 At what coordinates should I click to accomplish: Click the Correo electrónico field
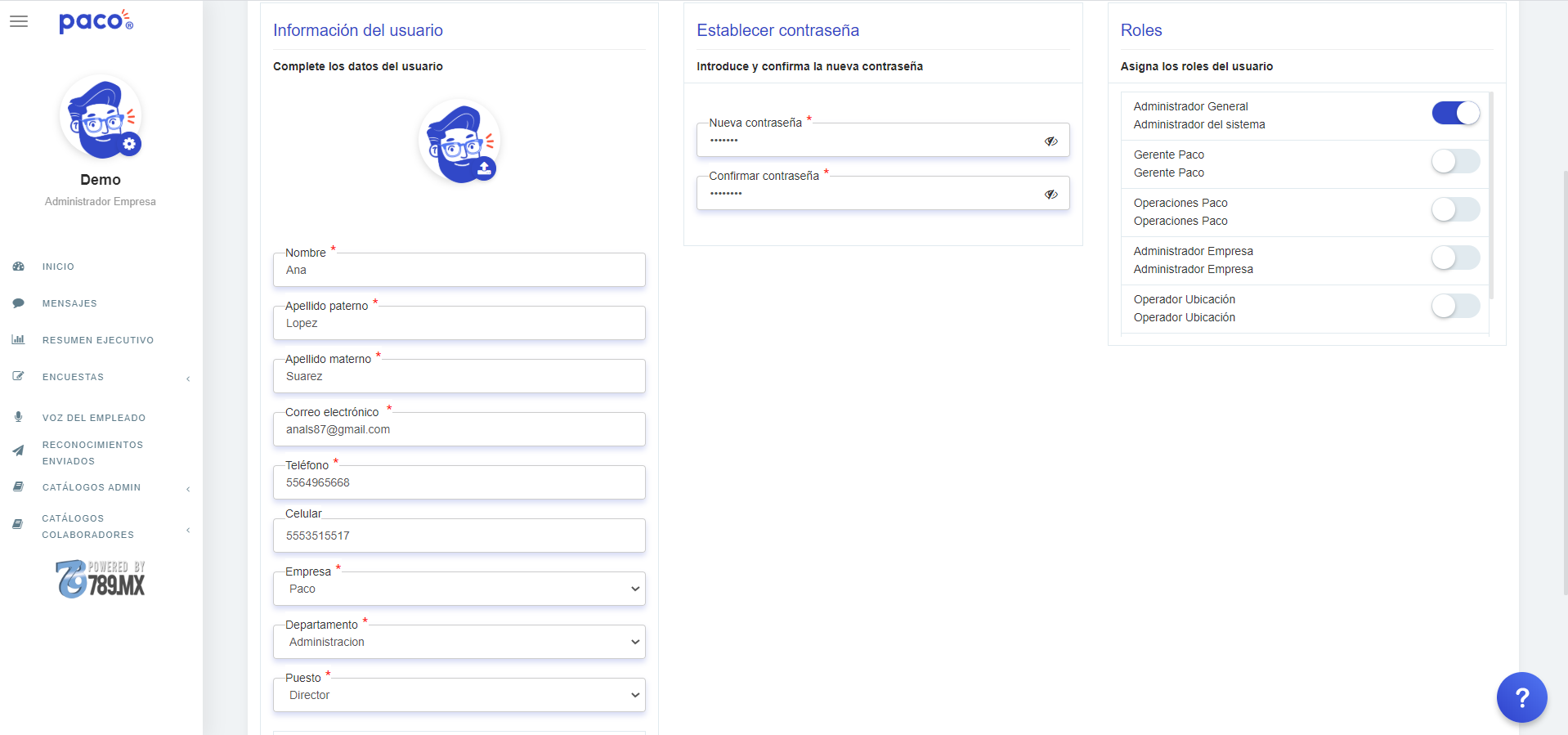pyautogui.click(x=459, y=429)
